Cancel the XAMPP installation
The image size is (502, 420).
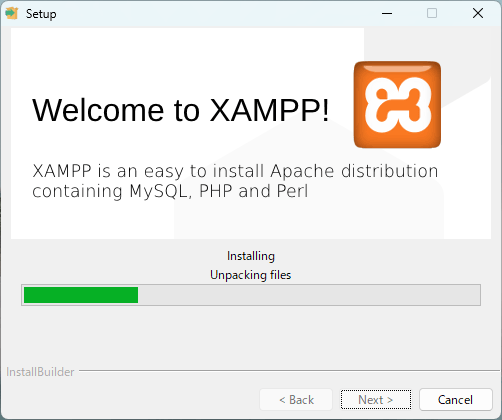[x=456, y=400]
